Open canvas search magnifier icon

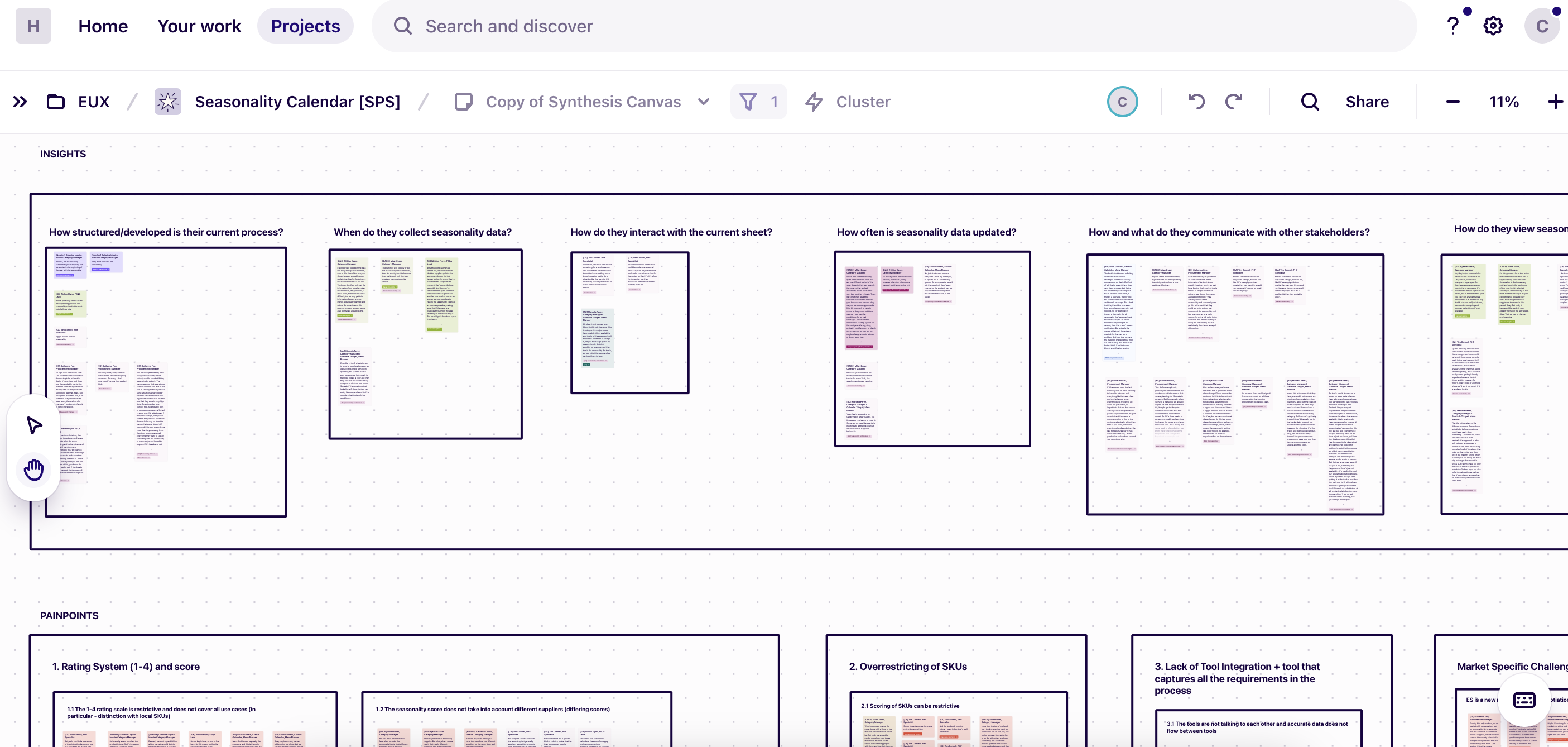click(x=1310, y=102)
